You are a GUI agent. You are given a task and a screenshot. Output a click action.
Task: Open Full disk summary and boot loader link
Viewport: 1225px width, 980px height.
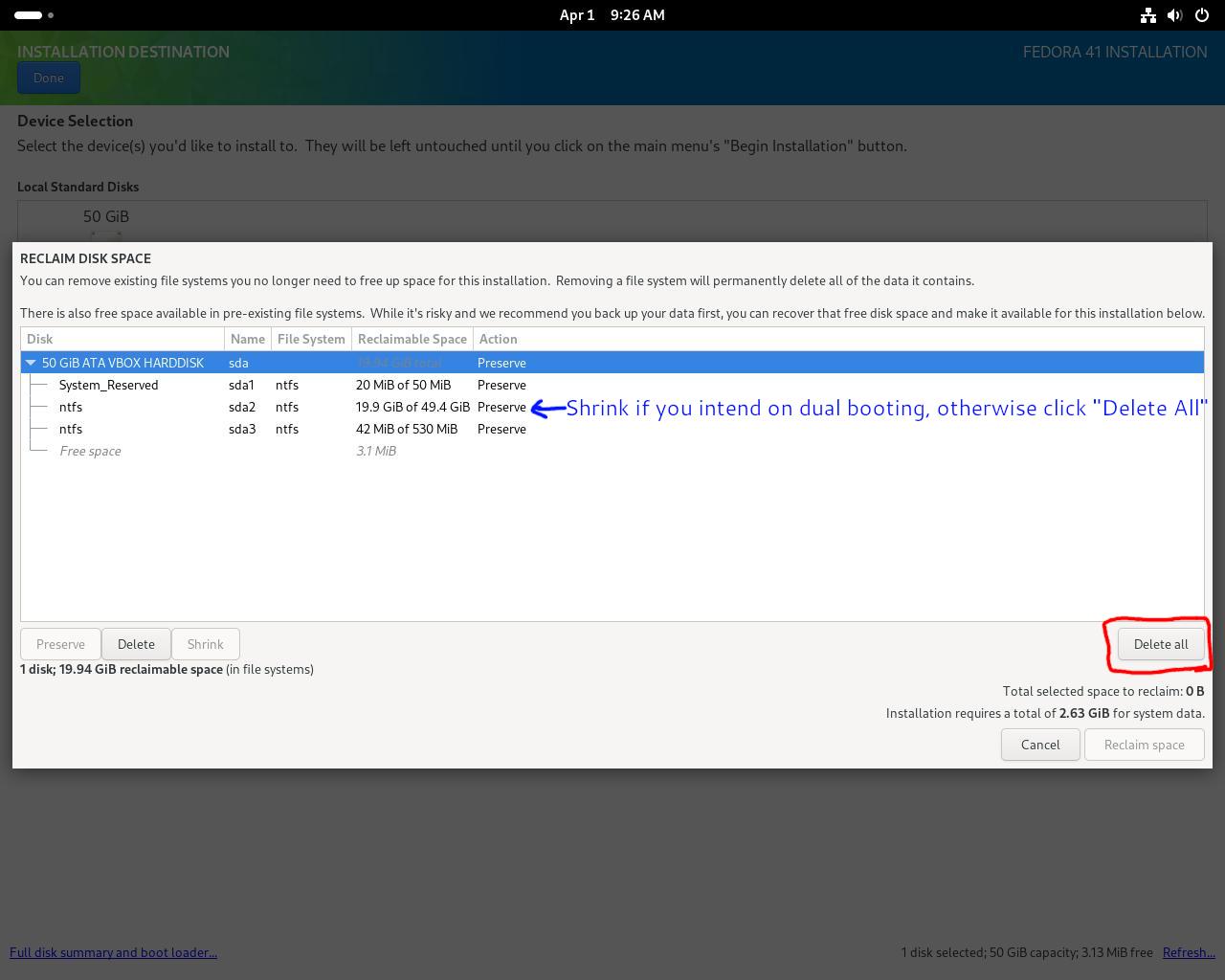coord(113,952)
